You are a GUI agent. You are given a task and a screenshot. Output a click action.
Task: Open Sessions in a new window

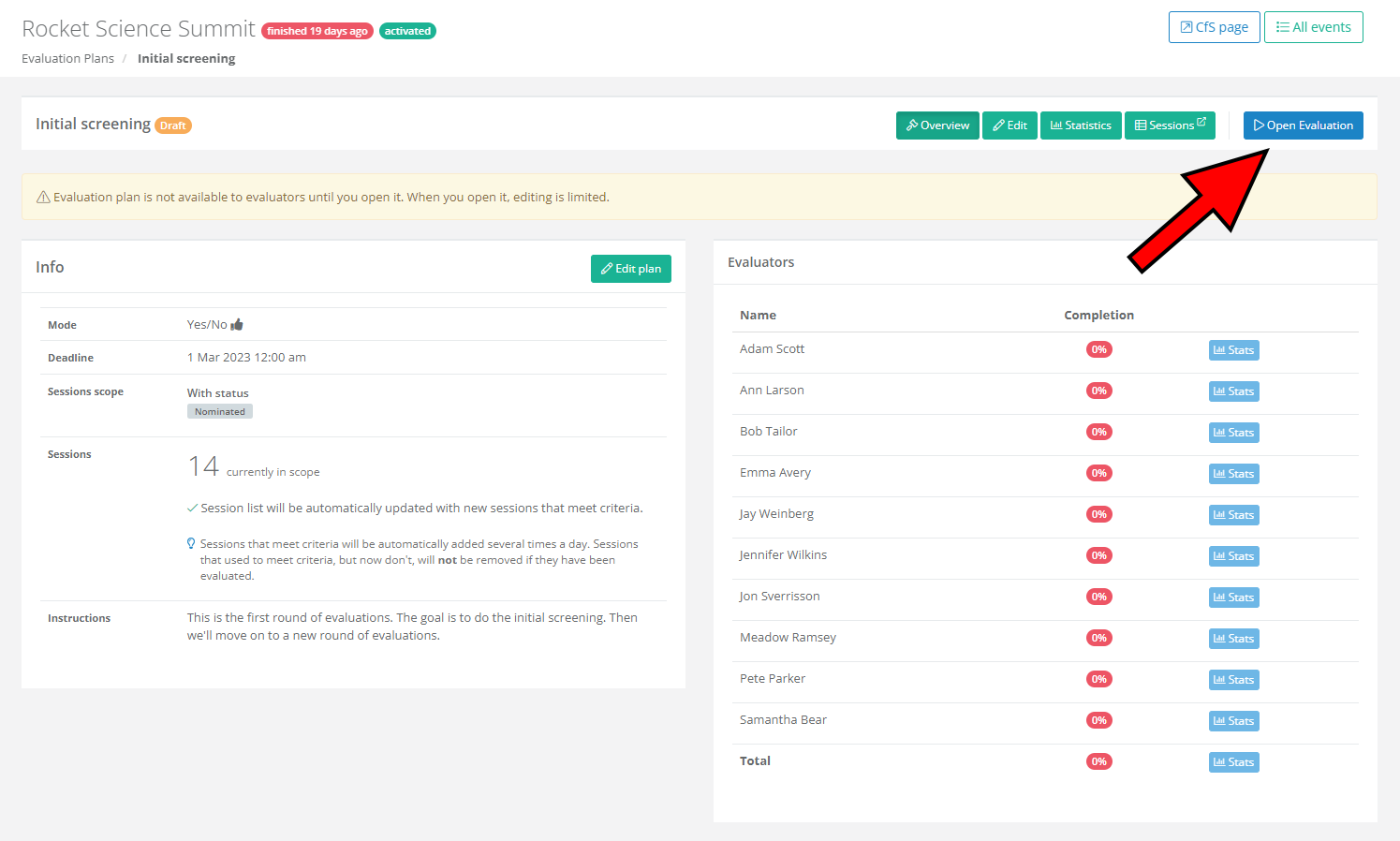point(1170,125)
